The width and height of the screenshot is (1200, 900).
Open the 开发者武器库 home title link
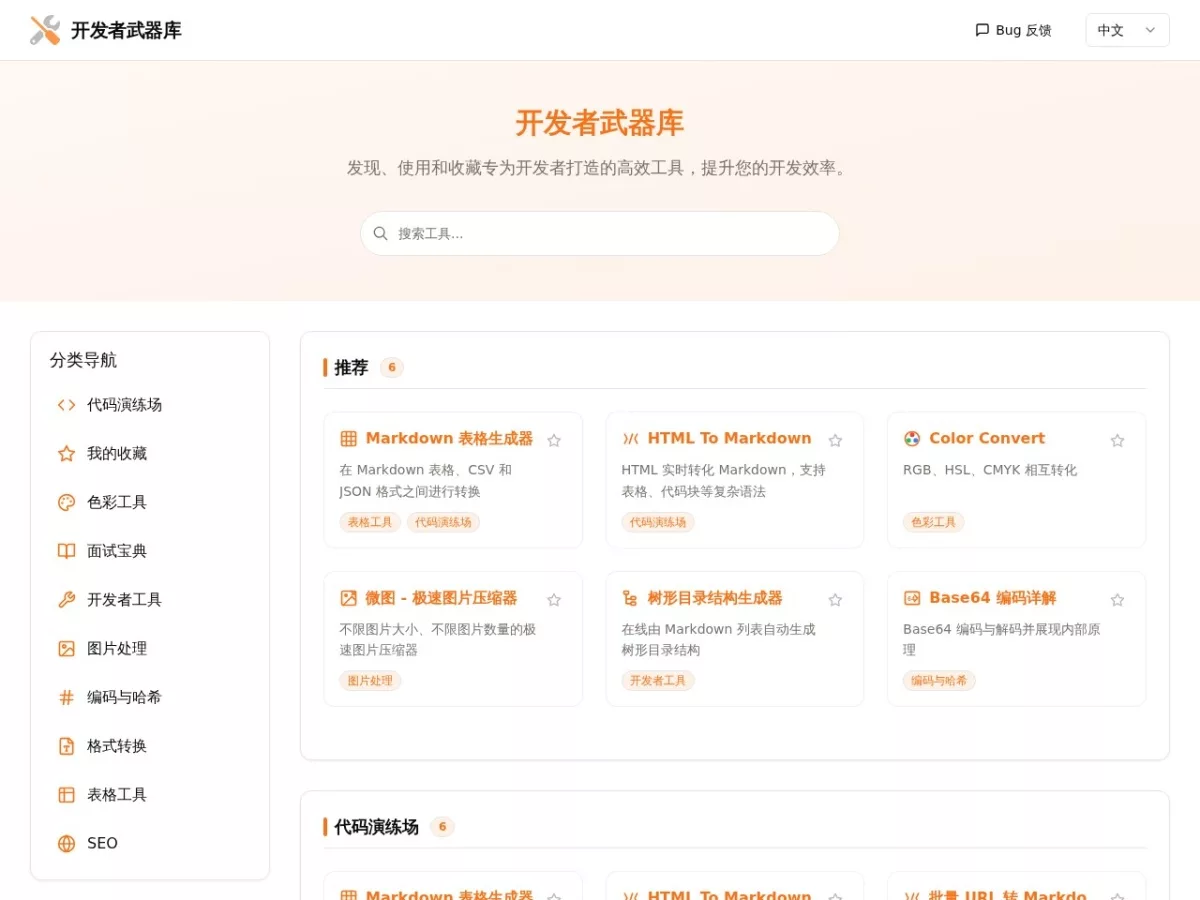pyautogui.click(x=126, y=30)
